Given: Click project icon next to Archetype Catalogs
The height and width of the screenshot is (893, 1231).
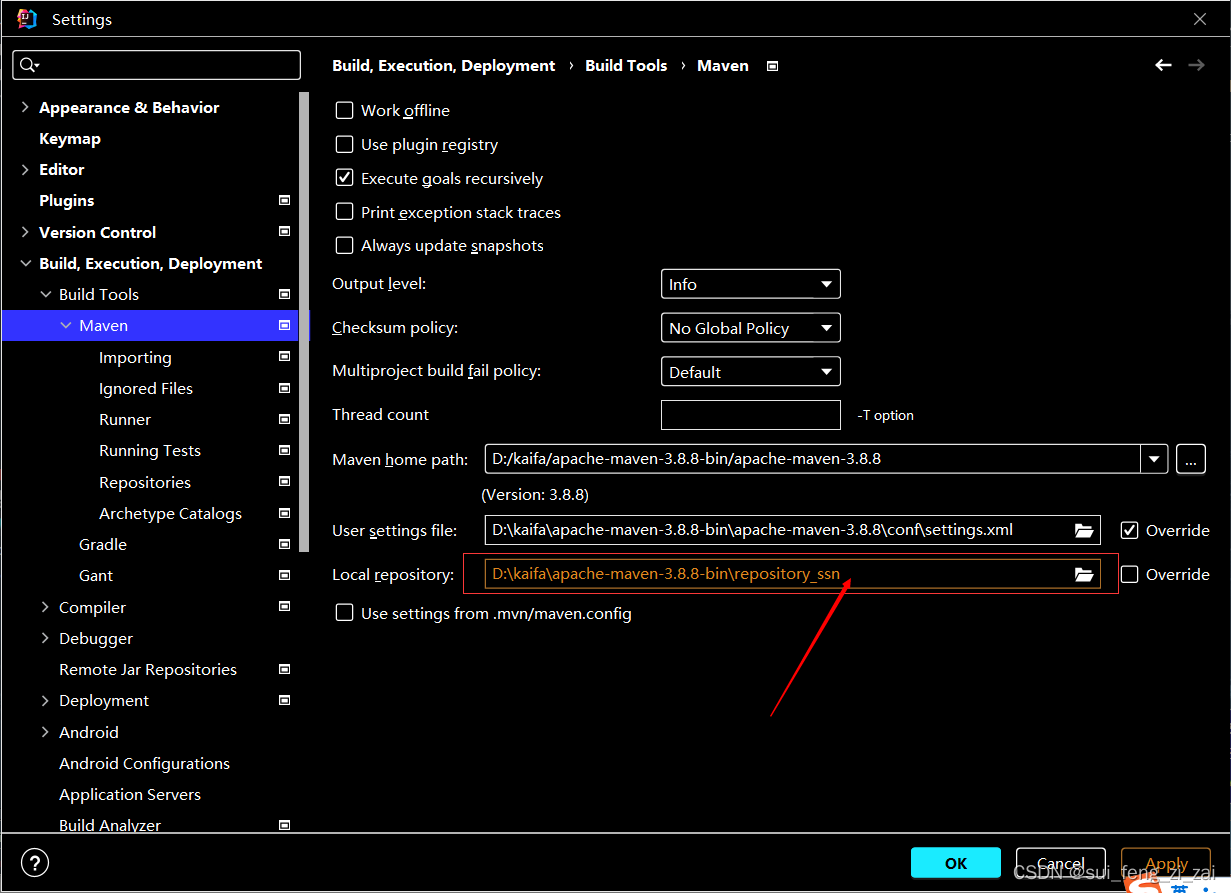Looking at the screenshot, I should (284, 513).
